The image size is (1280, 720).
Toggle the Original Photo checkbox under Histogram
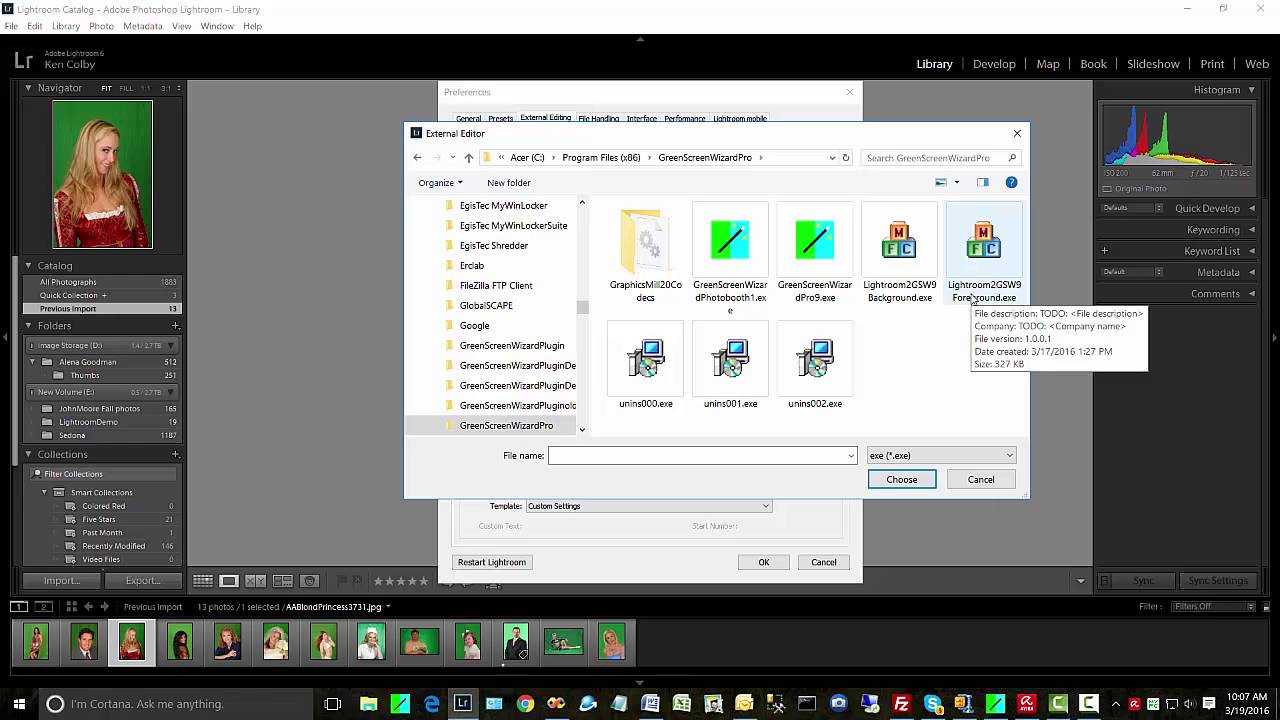coord(1107,188)
